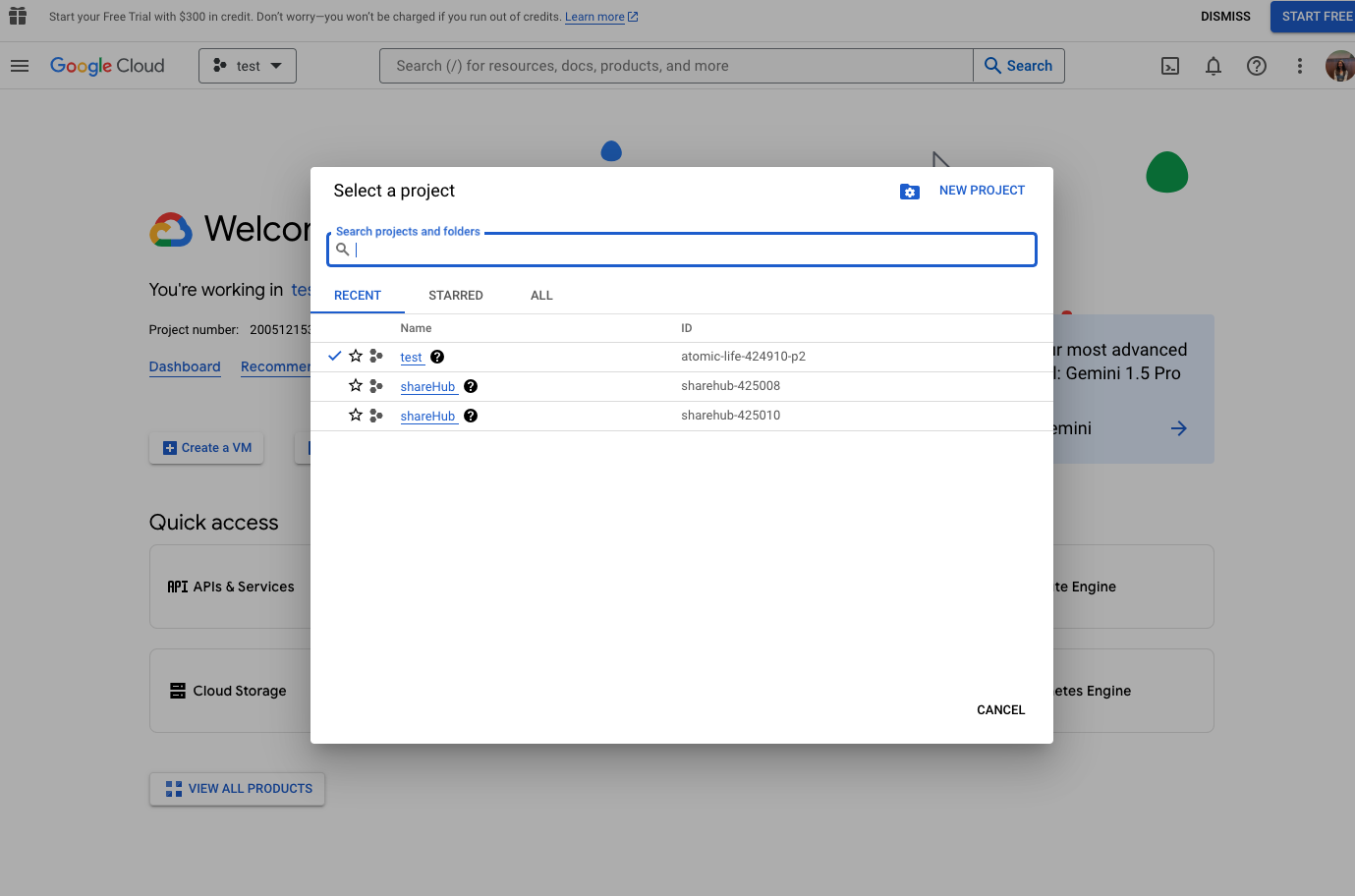Click the START FREE button
This screenshot has width=1355, height=896.
coord(1315,17)
